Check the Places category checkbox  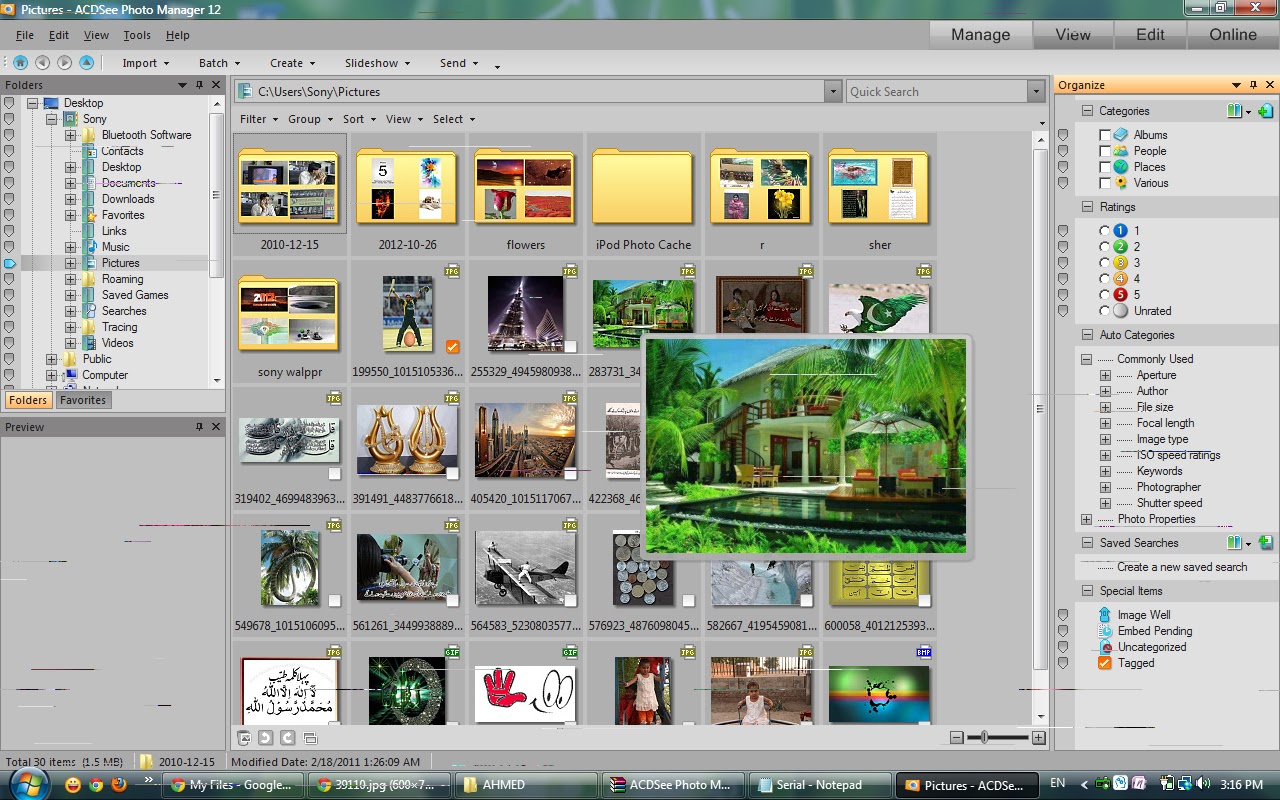click(1105, 167)
